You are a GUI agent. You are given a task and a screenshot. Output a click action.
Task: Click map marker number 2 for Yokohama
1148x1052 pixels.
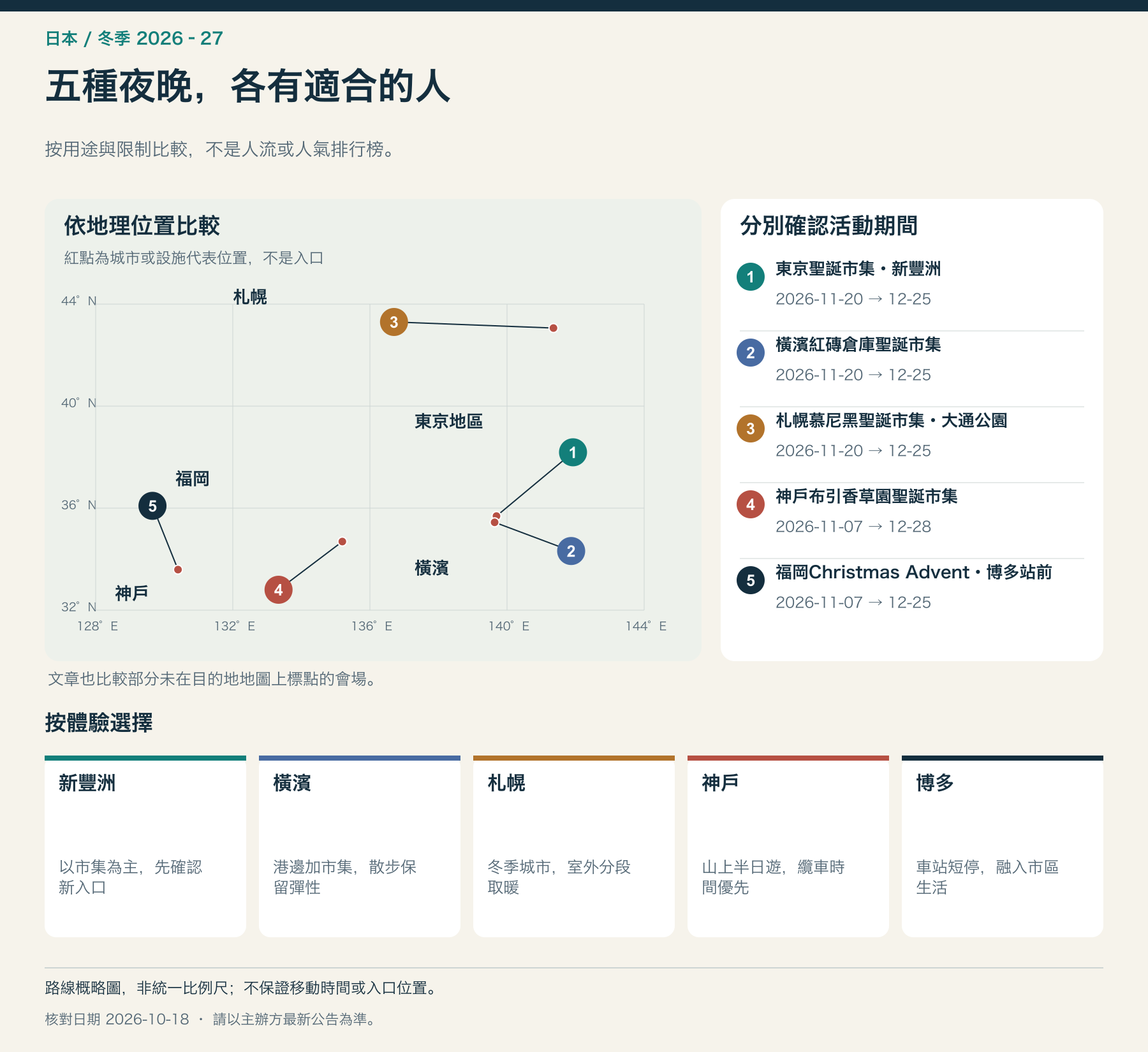point(571,552)
